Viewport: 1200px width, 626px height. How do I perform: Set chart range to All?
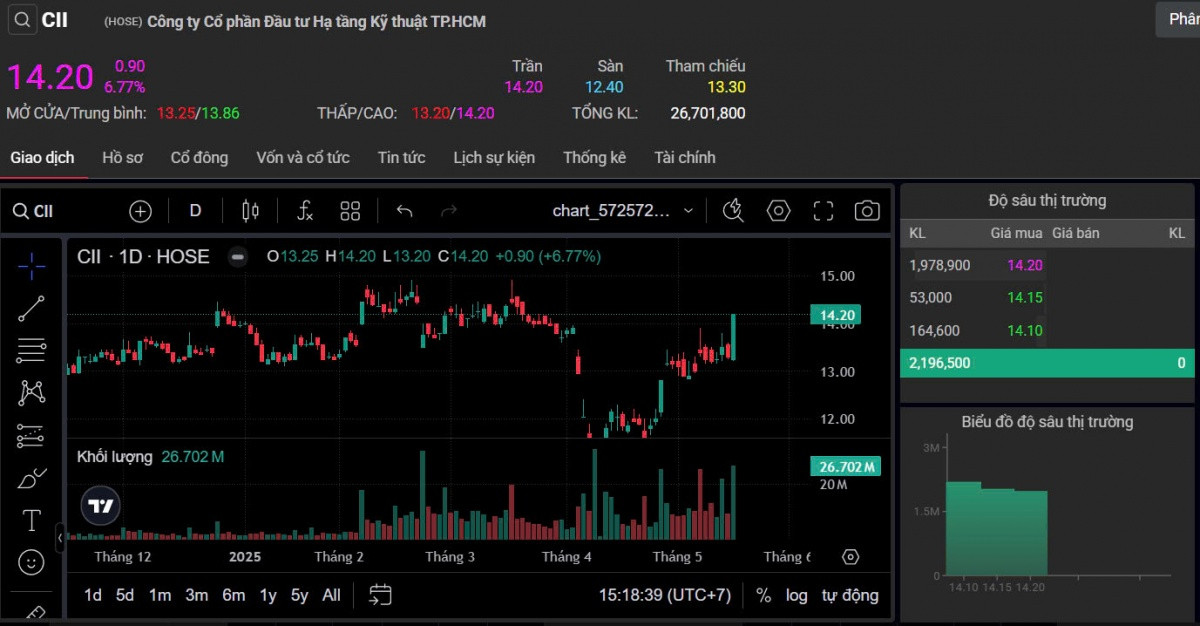point(331,595)
